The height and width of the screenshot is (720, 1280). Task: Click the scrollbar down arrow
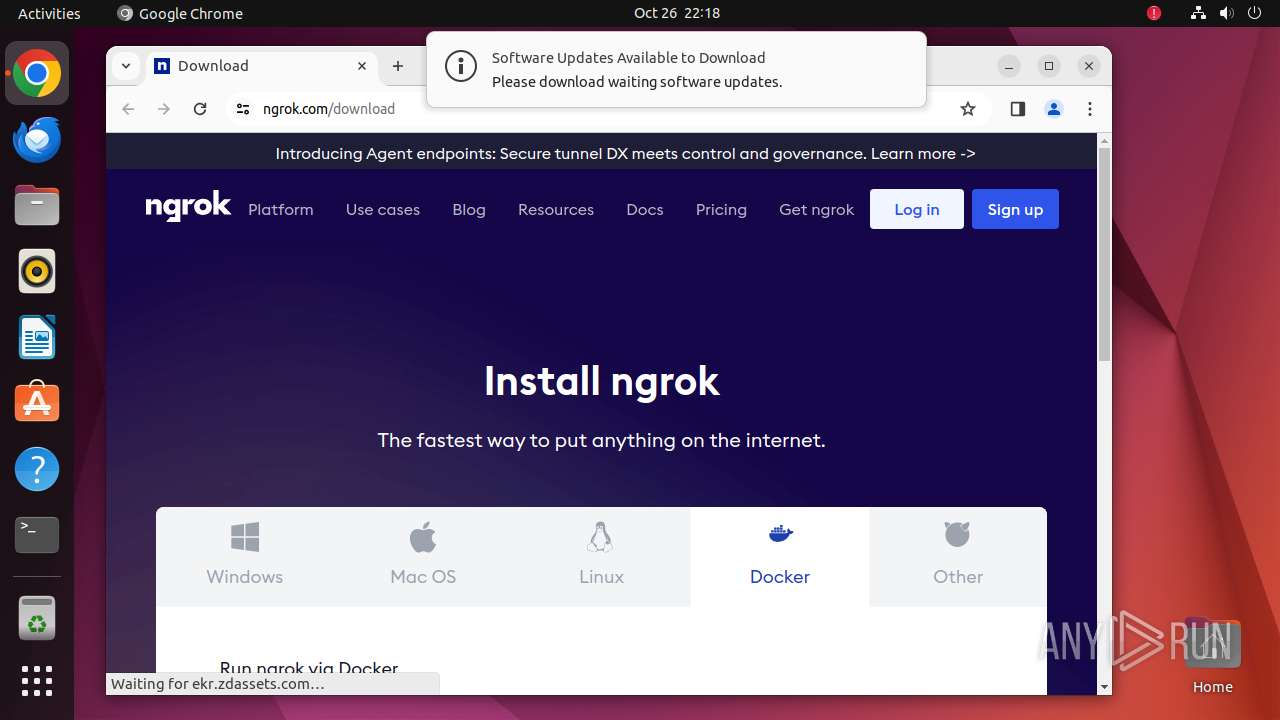(x=1104, y=687)
